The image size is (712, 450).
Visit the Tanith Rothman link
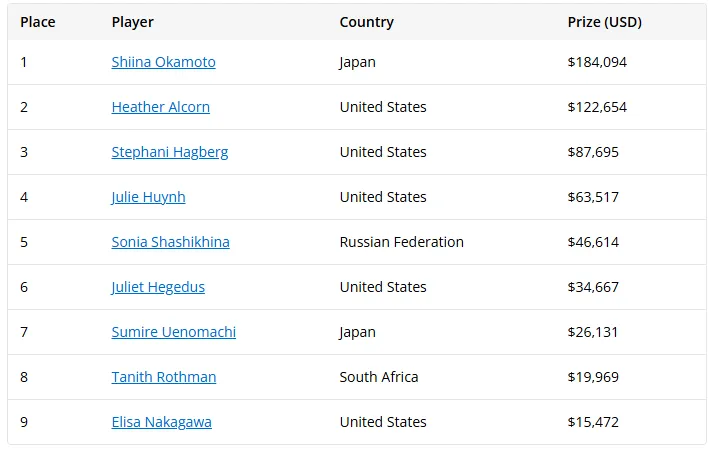pos(163,377)
